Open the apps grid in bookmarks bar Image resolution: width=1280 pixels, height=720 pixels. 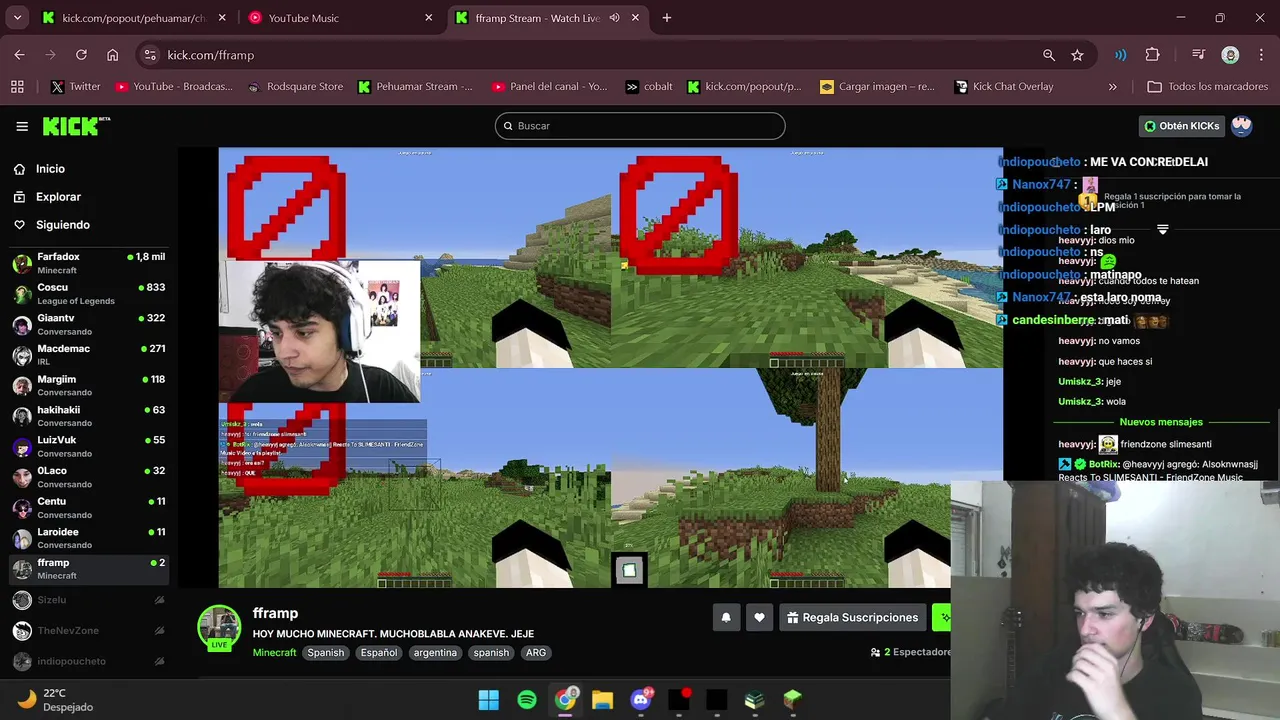tap(17, 87)
